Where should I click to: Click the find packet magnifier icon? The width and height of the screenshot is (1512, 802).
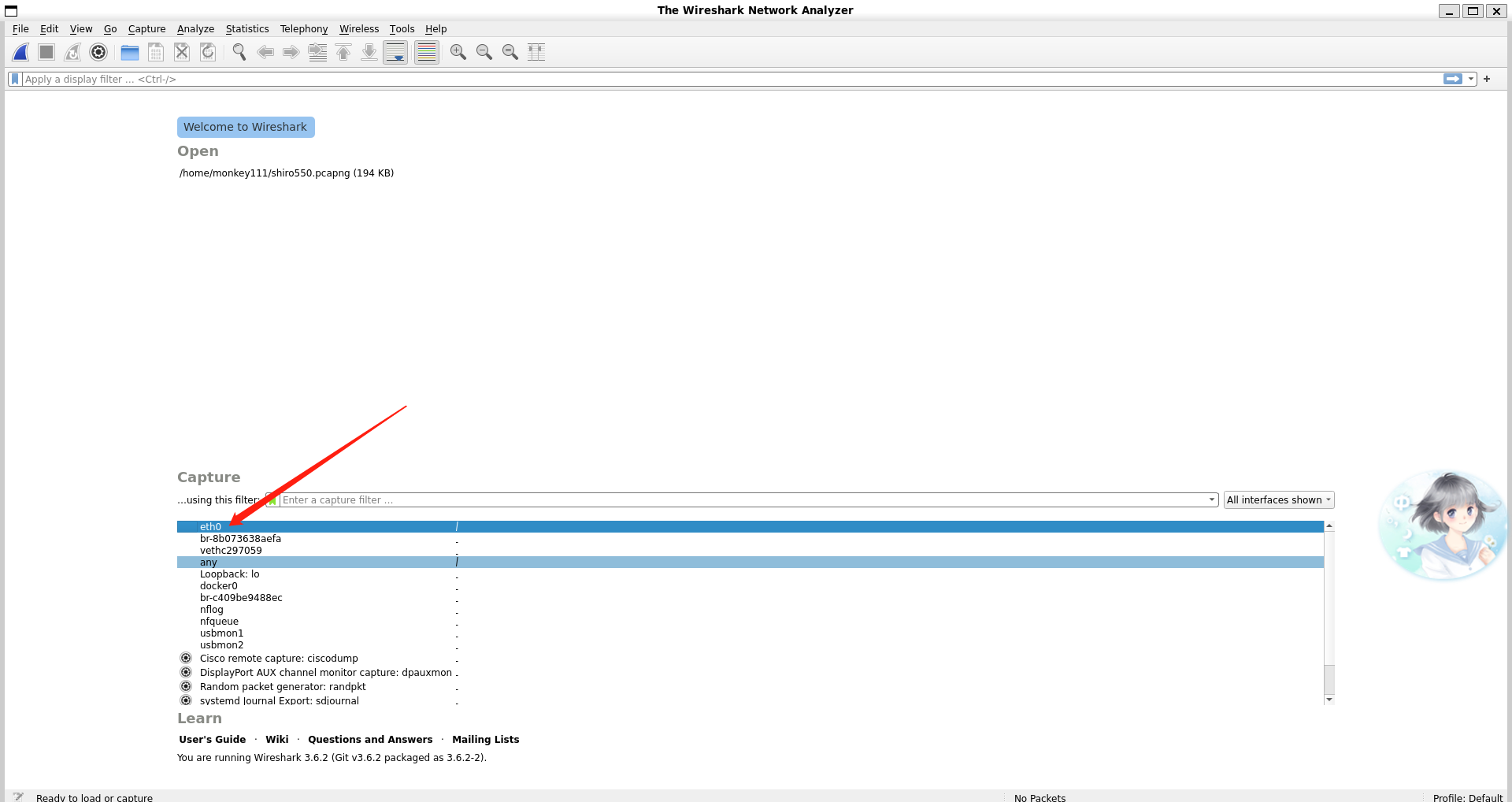239,52
